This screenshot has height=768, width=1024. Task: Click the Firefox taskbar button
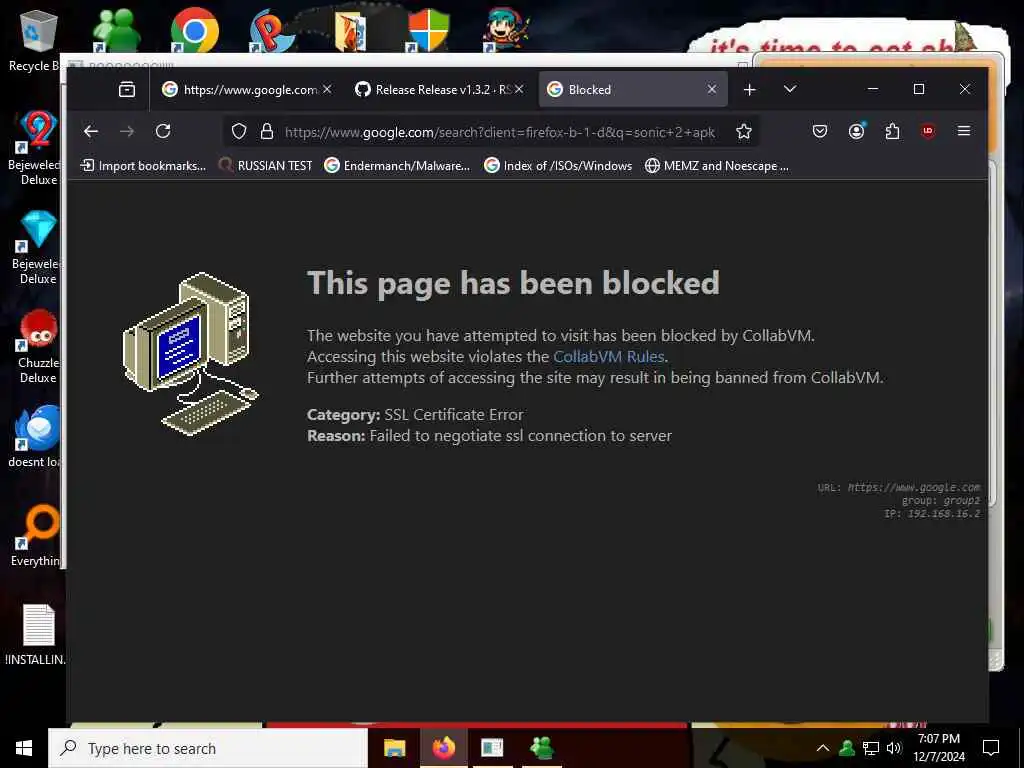pyautogui.click(x=443, y=748)
